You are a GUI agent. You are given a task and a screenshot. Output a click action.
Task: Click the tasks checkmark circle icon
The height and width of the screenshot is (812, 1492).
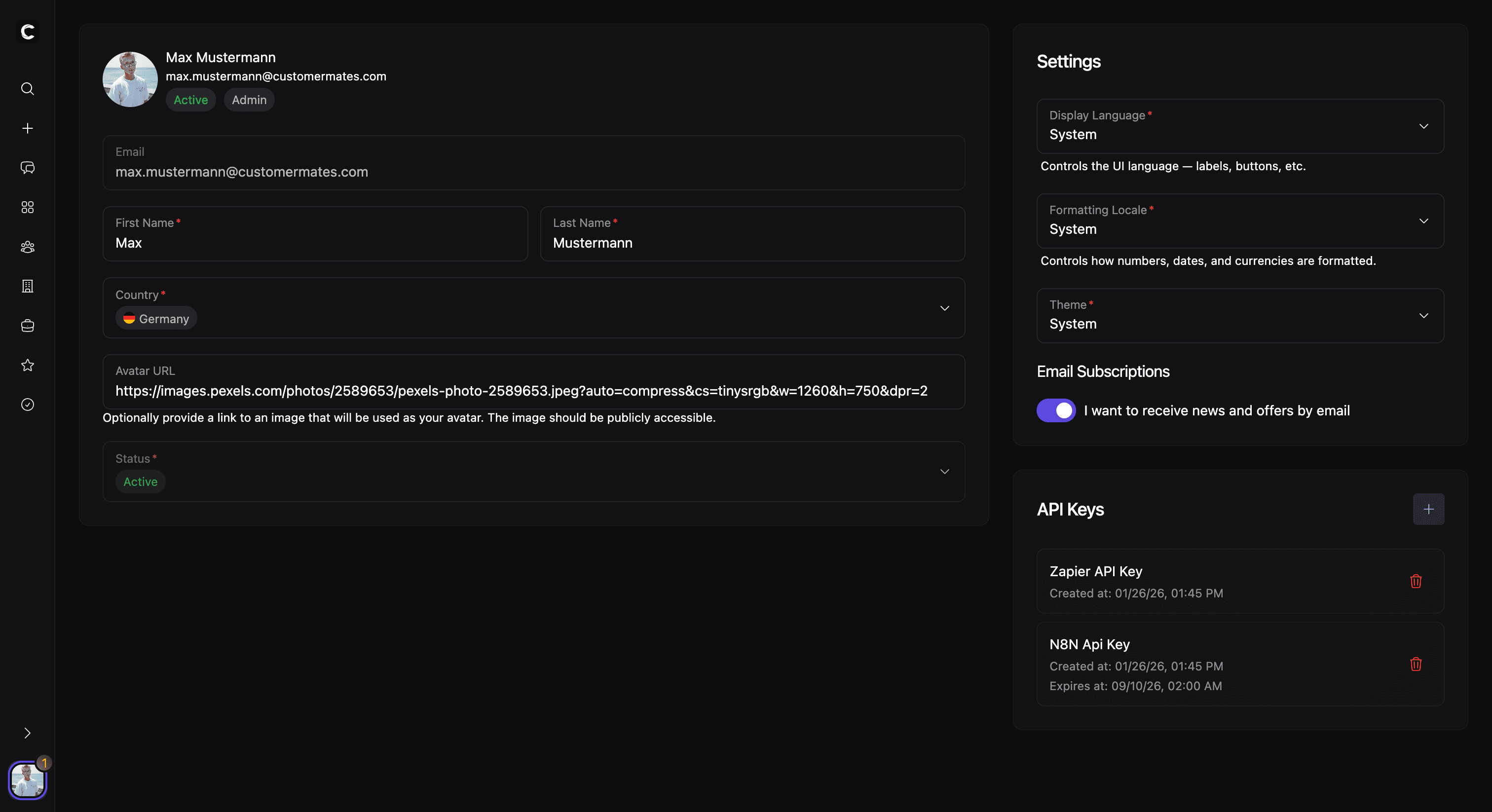27,404
